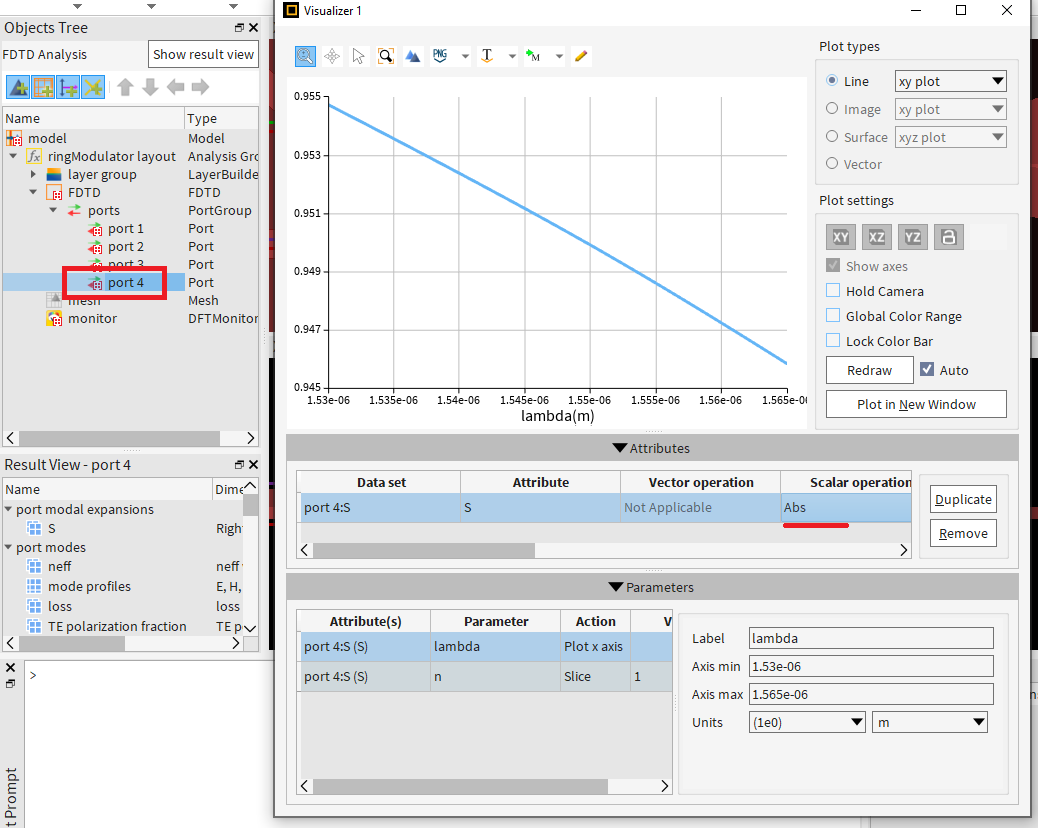Click the orange grid add-mesh icon
Screen dimensions: 1038x828
(x=43, y=87)
